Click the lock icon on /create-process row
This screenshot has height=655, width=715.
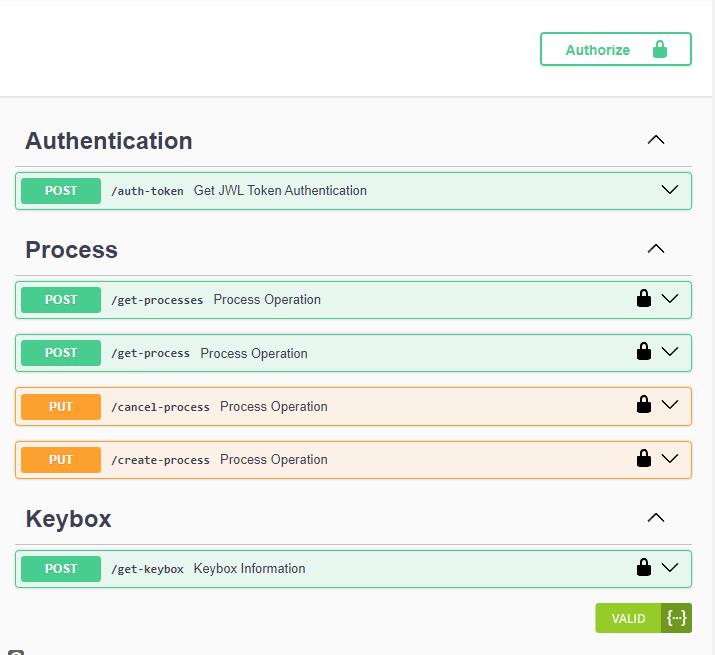(644, 458)
